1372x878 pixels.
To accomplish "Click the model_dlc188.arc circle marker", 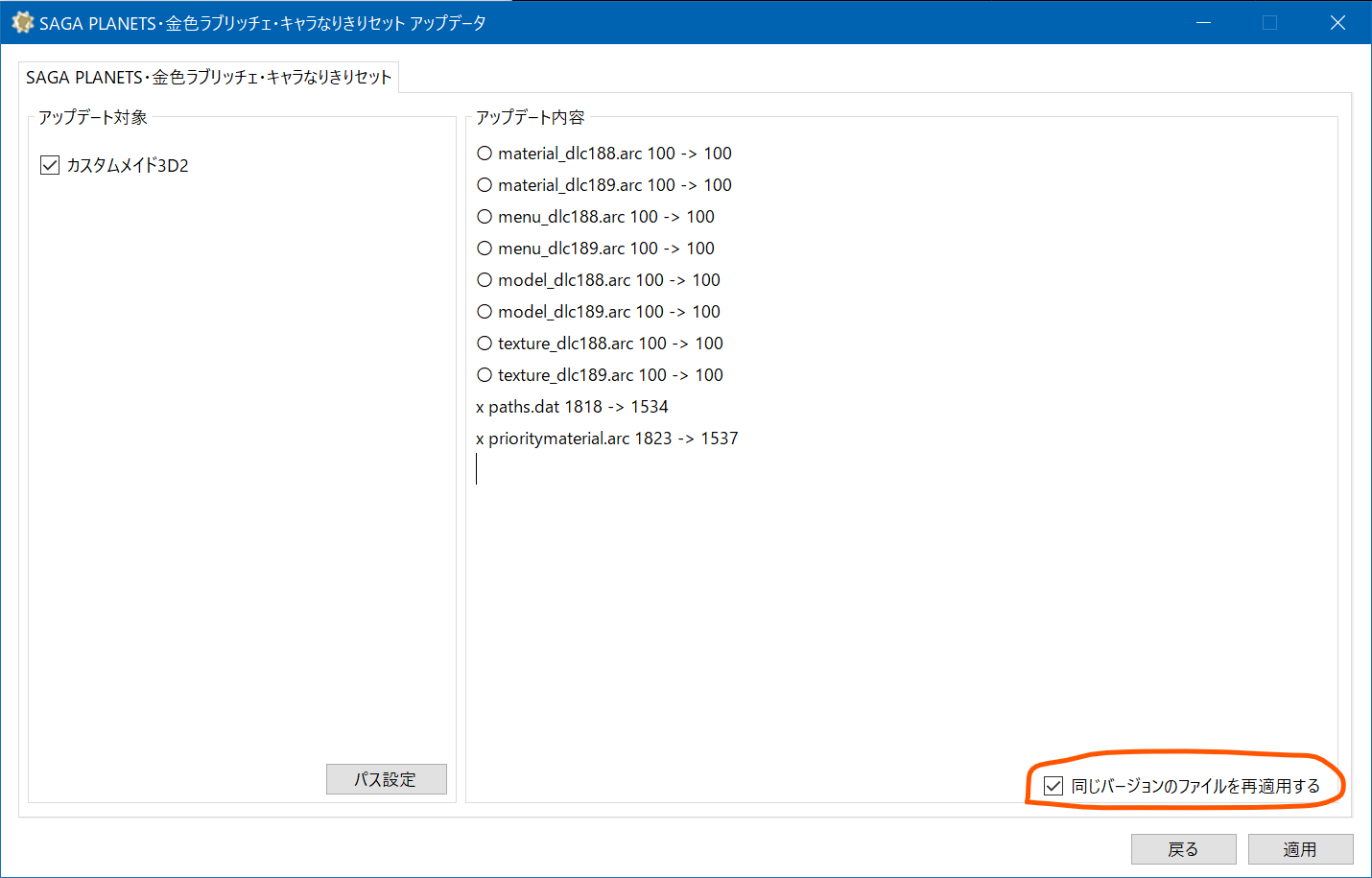I will point(485,280).
